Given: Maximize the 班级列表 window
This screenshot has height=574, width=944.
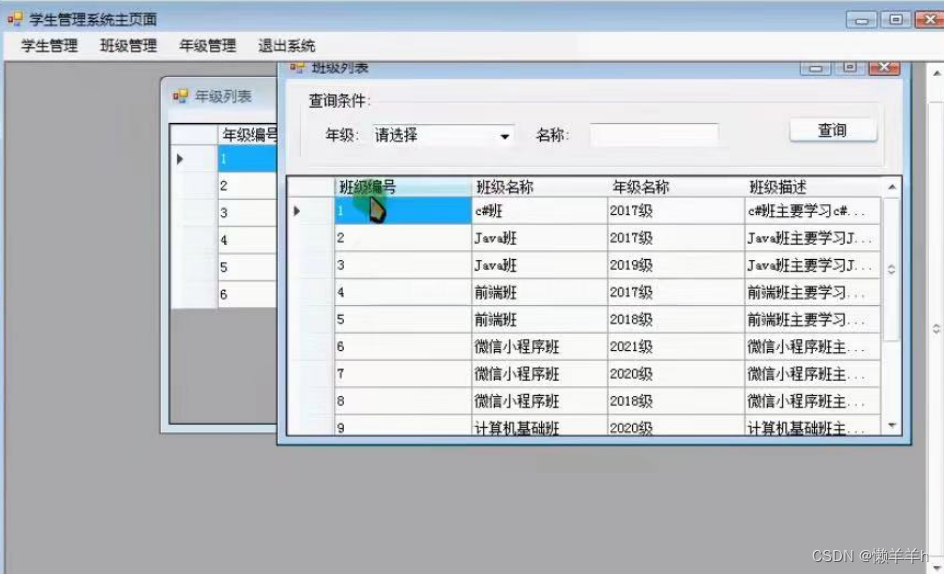Looking at the screenshot, I should tap(849, 67).
